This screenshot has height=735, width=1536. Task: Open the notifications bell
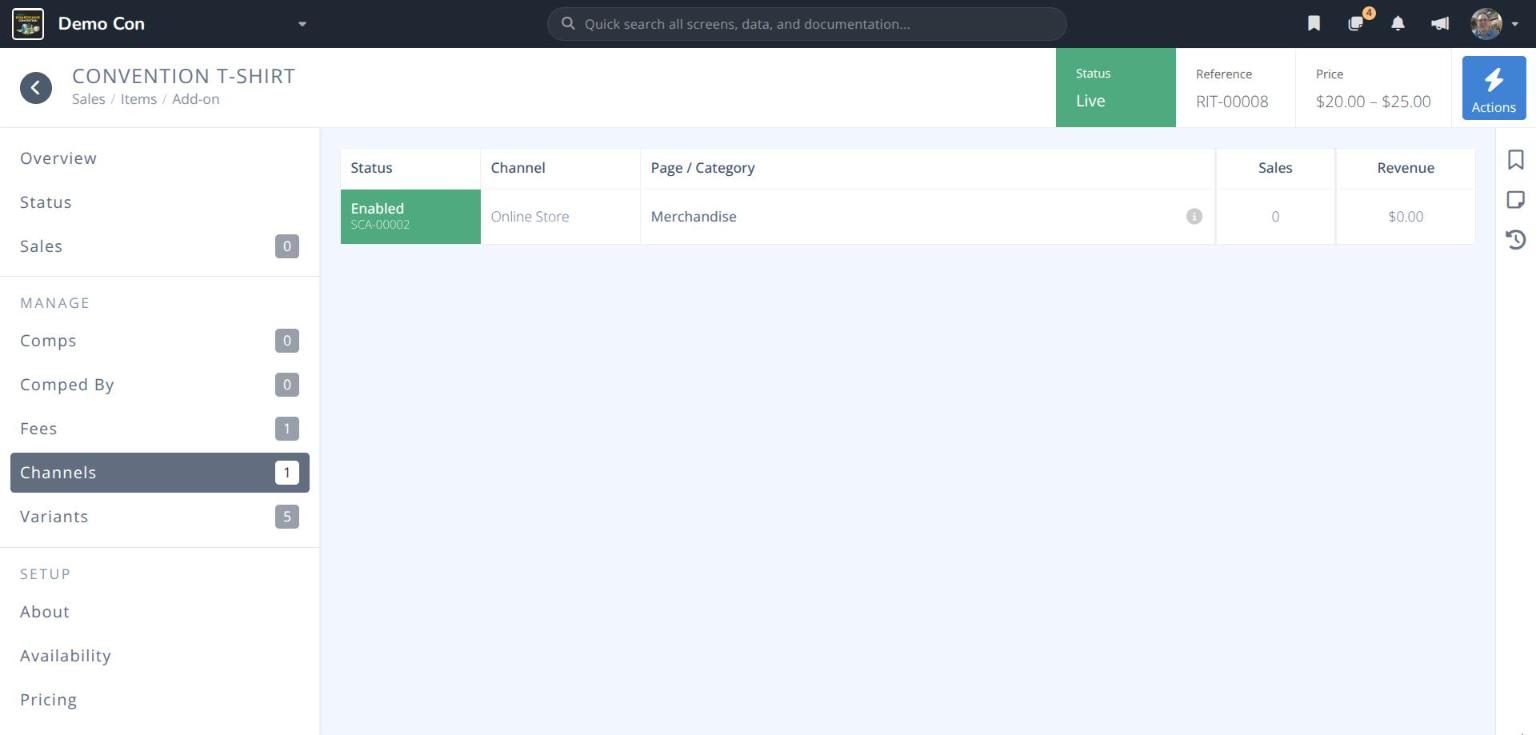point(1398,24)
